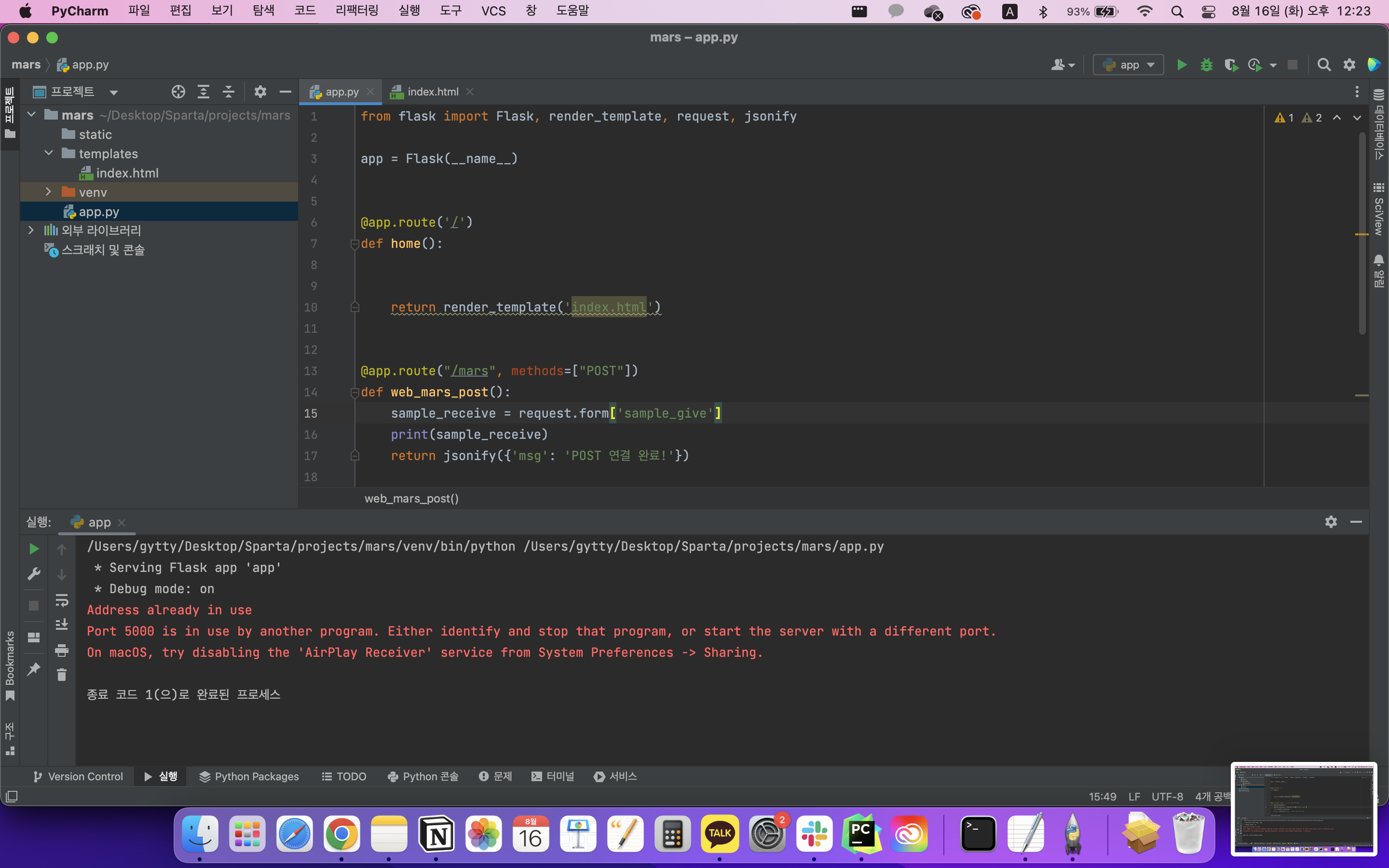Open the profiler options dropdown arrow
Screen dimensions: 1389x868
point(1273,66)
